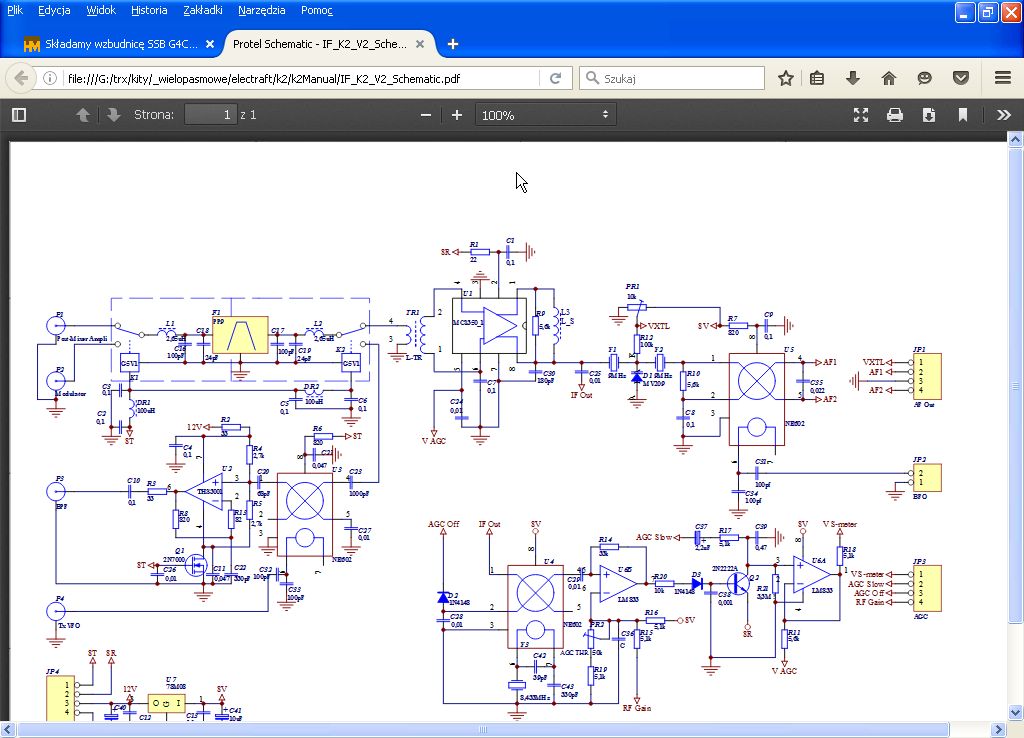Screen dimensions: 1024x738
Task: Go to the previous PDF page
Action: pos(84,115)
